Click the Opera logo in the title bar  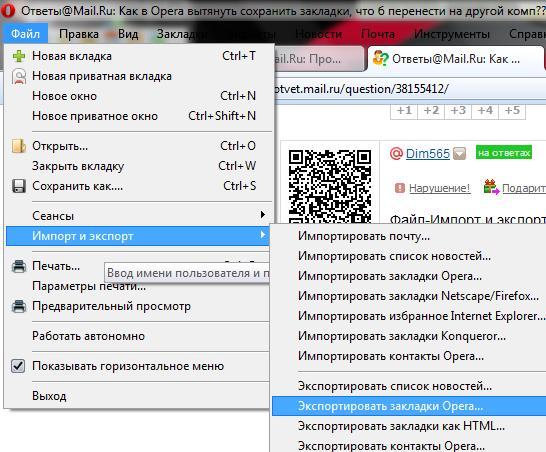pos(7,10)
